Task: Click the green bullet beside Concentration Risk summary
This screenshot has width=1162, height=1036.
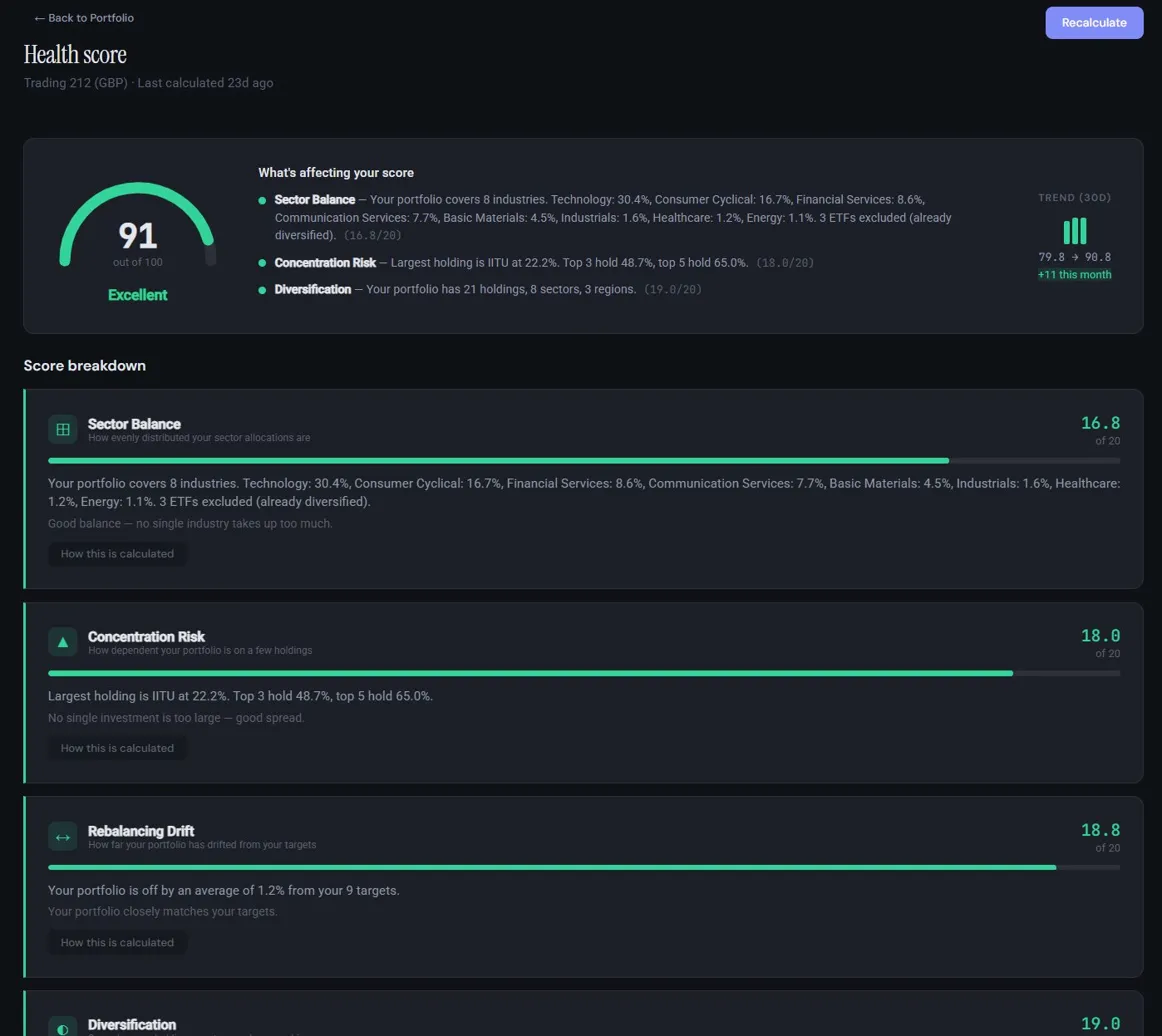Action: click(x=263, y=263)
